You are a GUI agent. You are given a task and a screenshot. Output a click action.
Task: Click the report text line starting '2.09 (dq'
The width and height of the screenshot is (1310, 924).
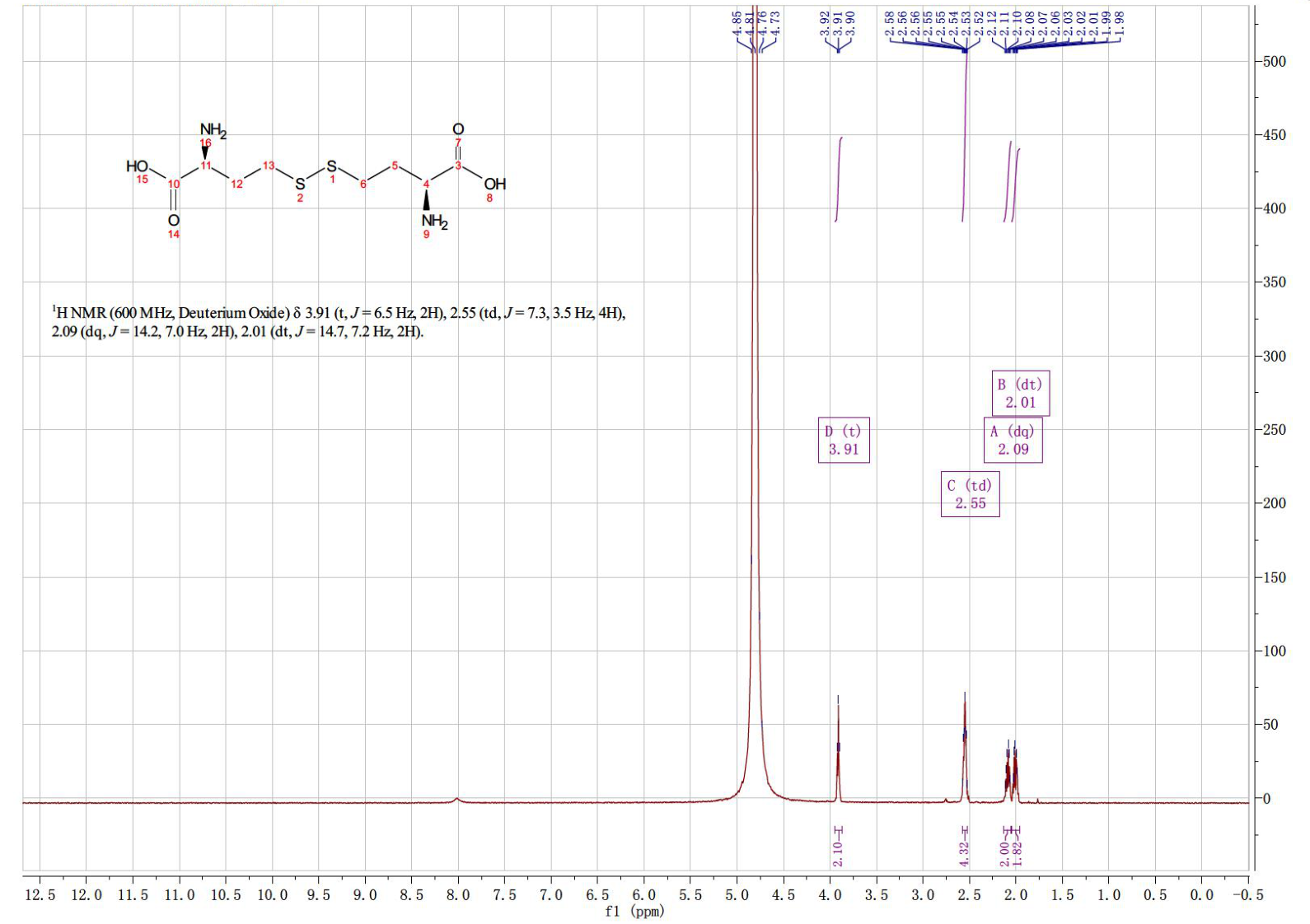[237, 332]
